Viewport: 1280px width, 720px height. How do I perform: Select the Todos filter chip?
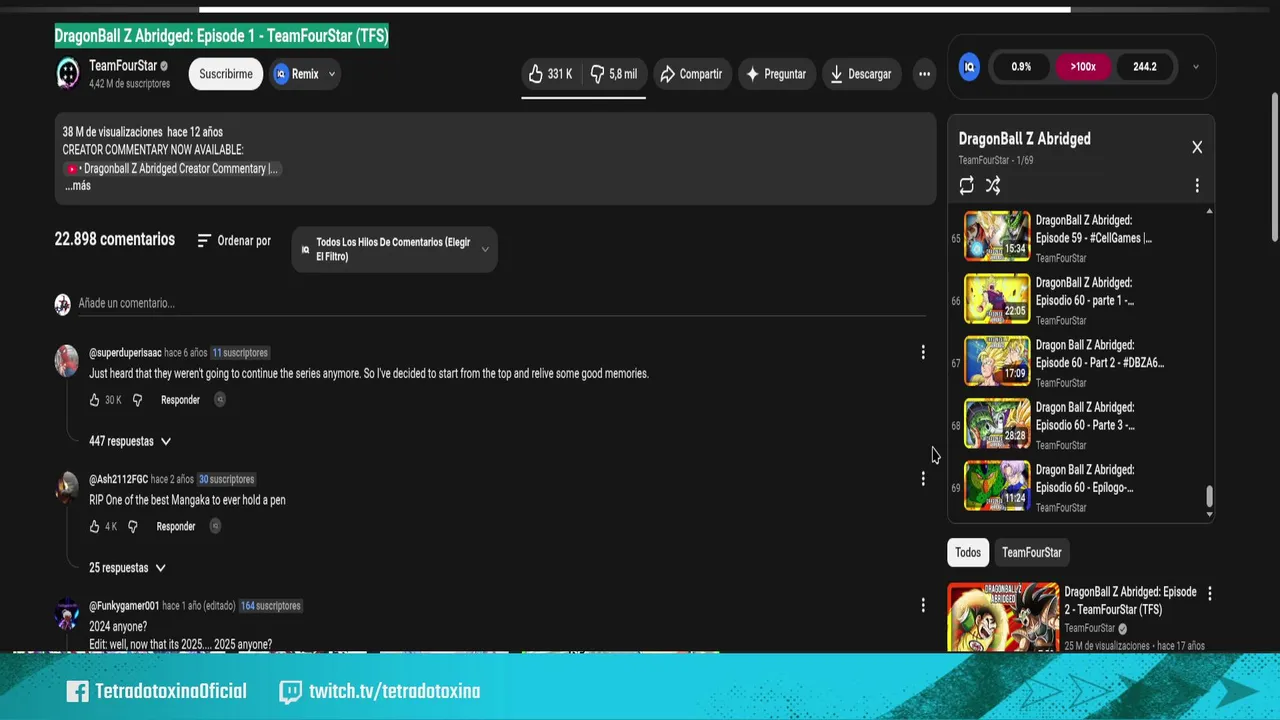(968, 553)
